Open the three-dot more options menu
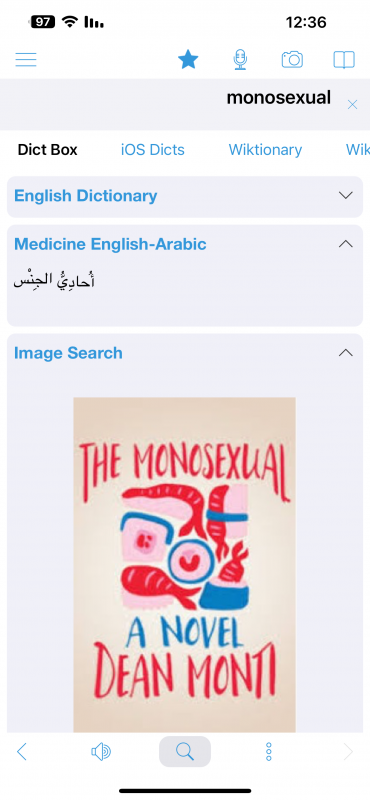370x800 pixels. coord(268,752)
